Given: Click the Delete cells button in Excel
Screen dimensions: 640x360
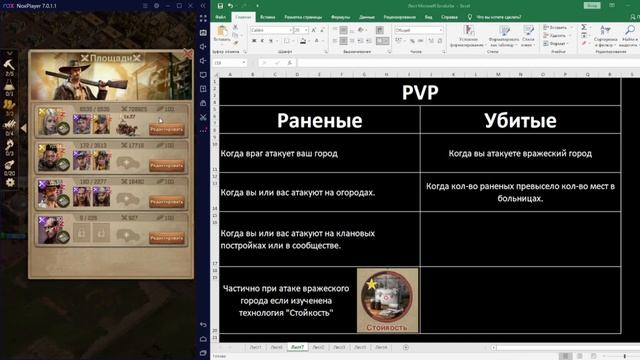Looking at the screenshot, I should click(555, 36).
